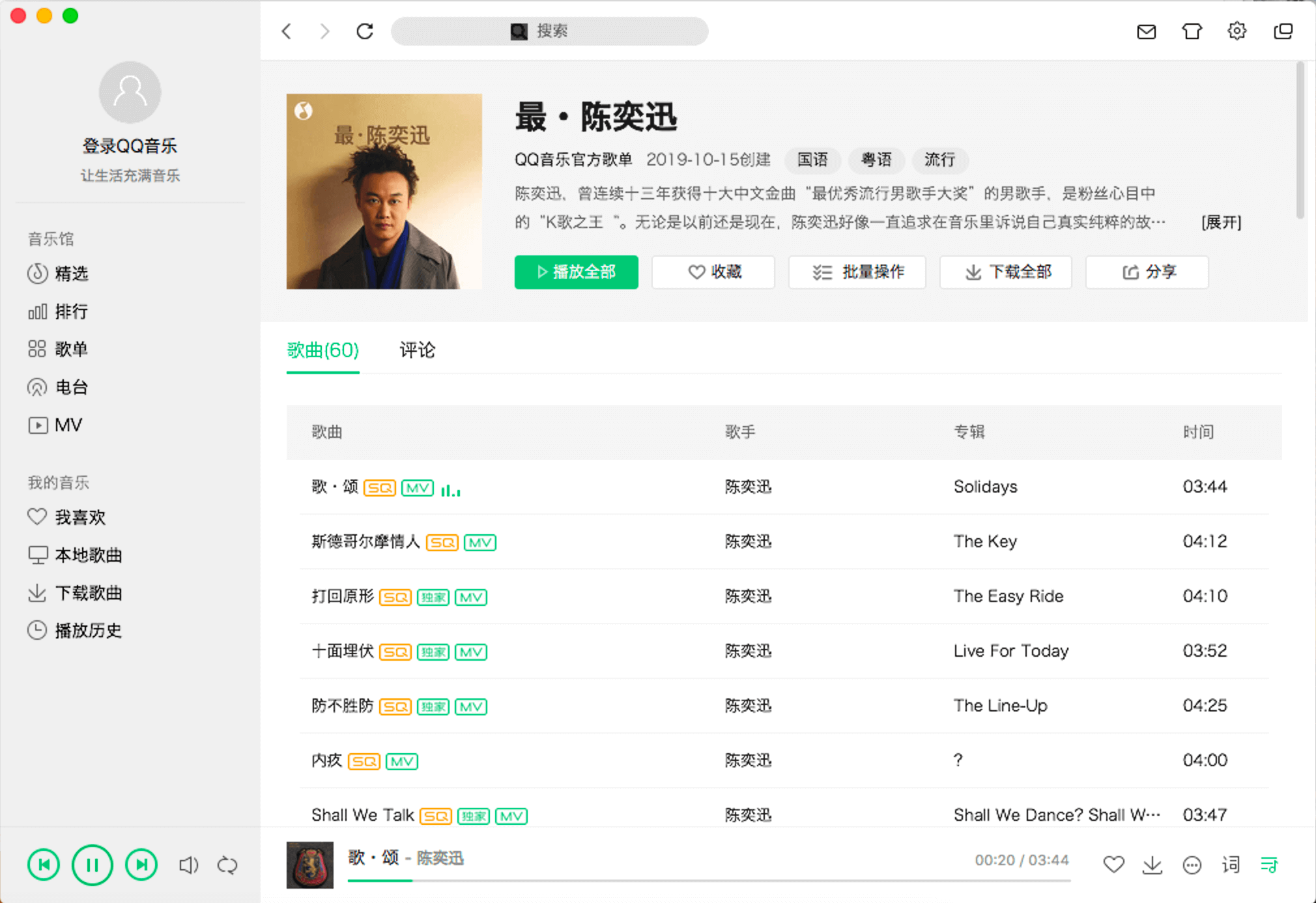Play previous track
This screenshot has height=903, width=1316.
(x=44, y=865)
